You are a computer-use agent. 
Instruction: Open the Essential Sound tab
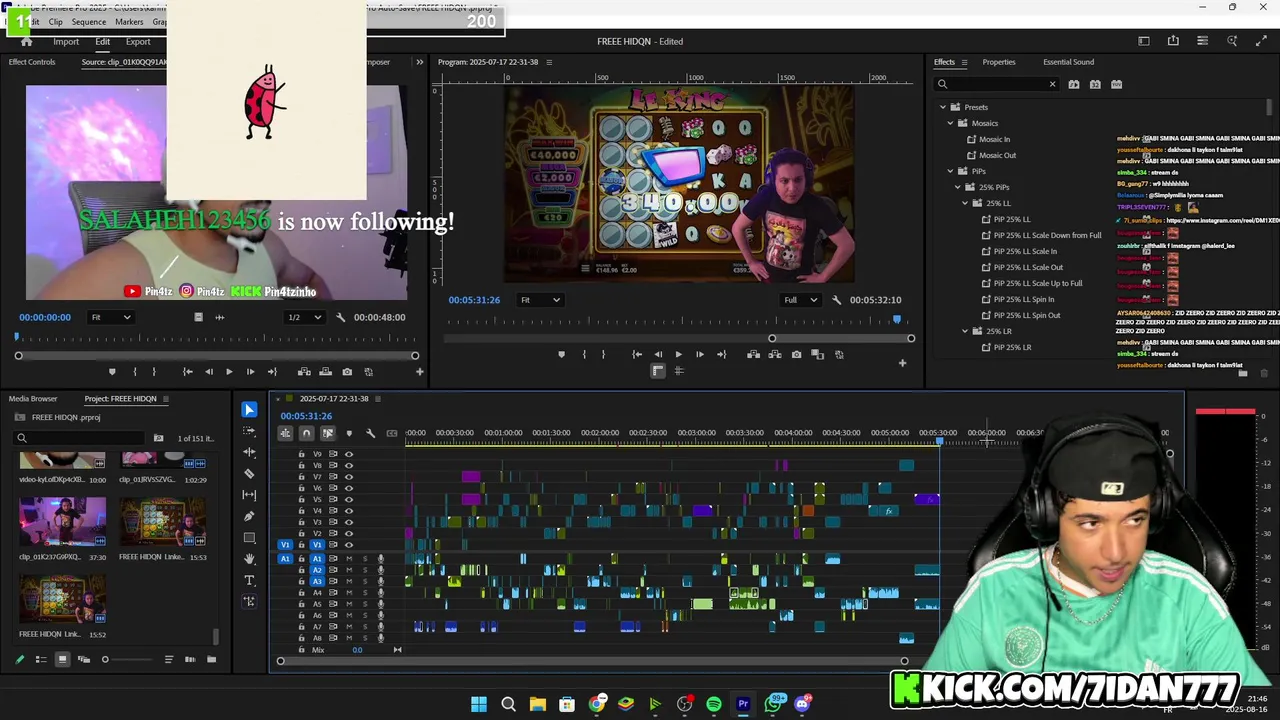pos(1068,62)
